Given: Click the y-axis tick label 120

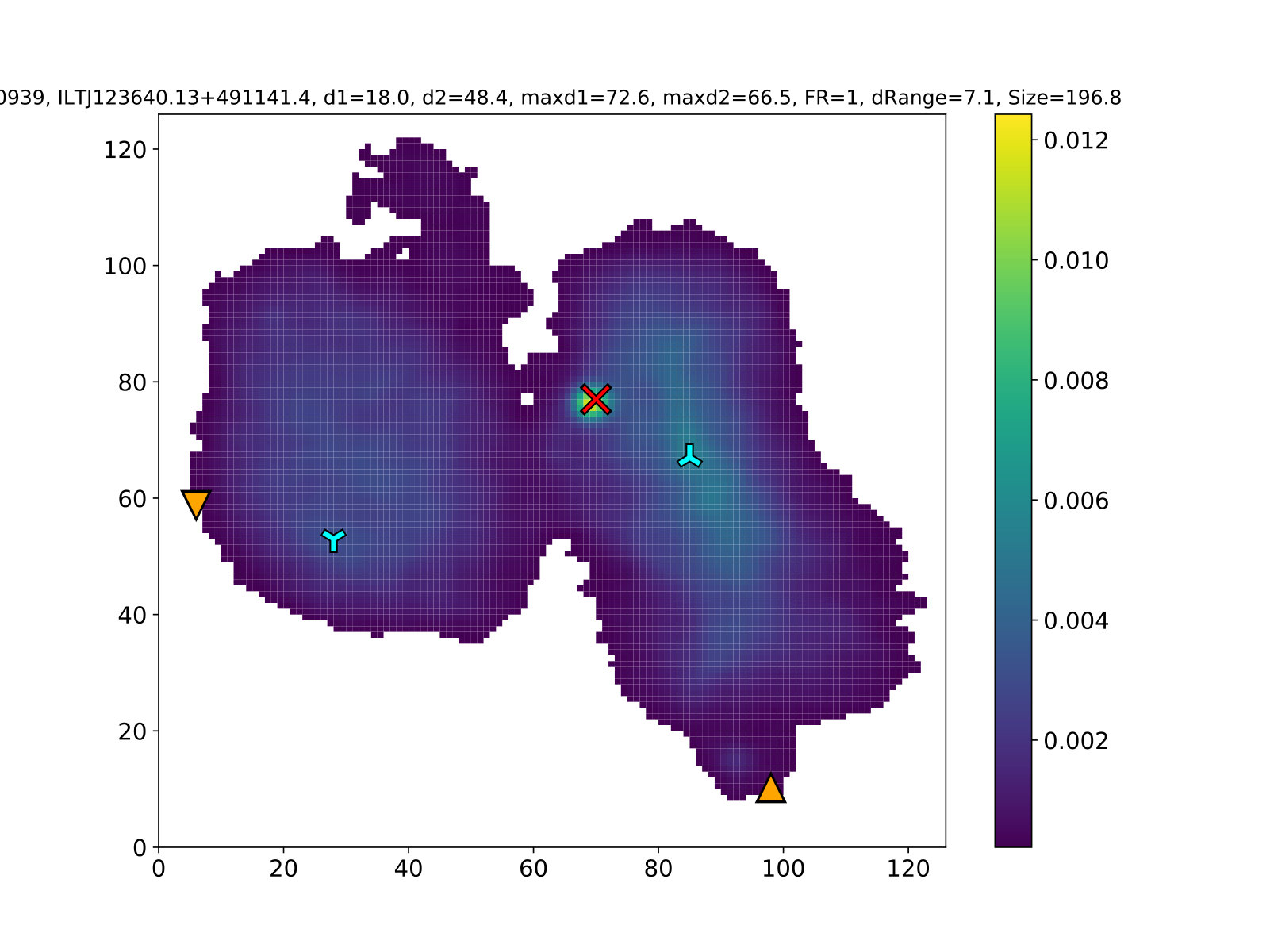Looking at the screenshot, I should (x=125, y=149).
